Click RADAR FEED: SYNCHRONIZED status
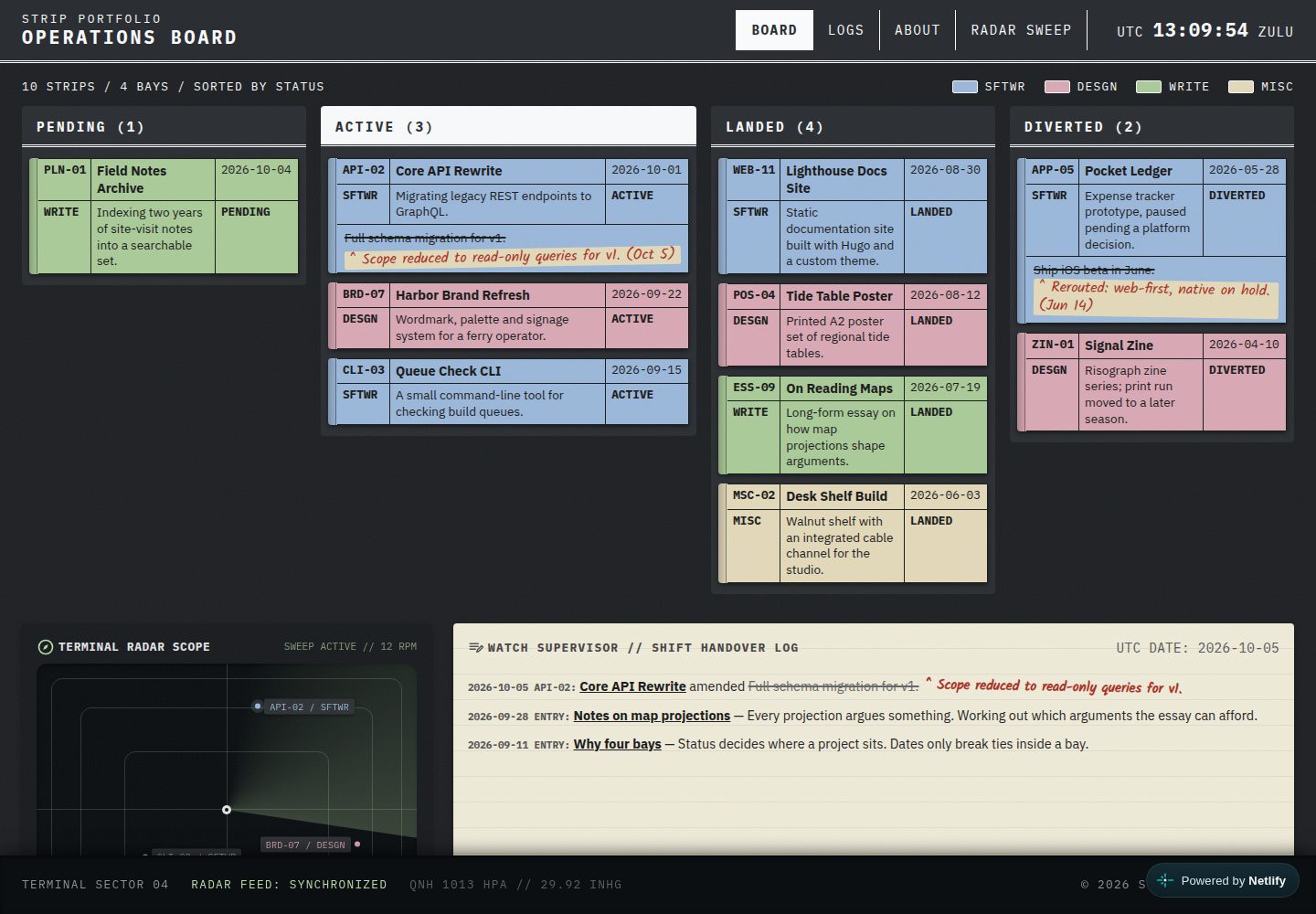1316x914 pixels. [289, 885]
